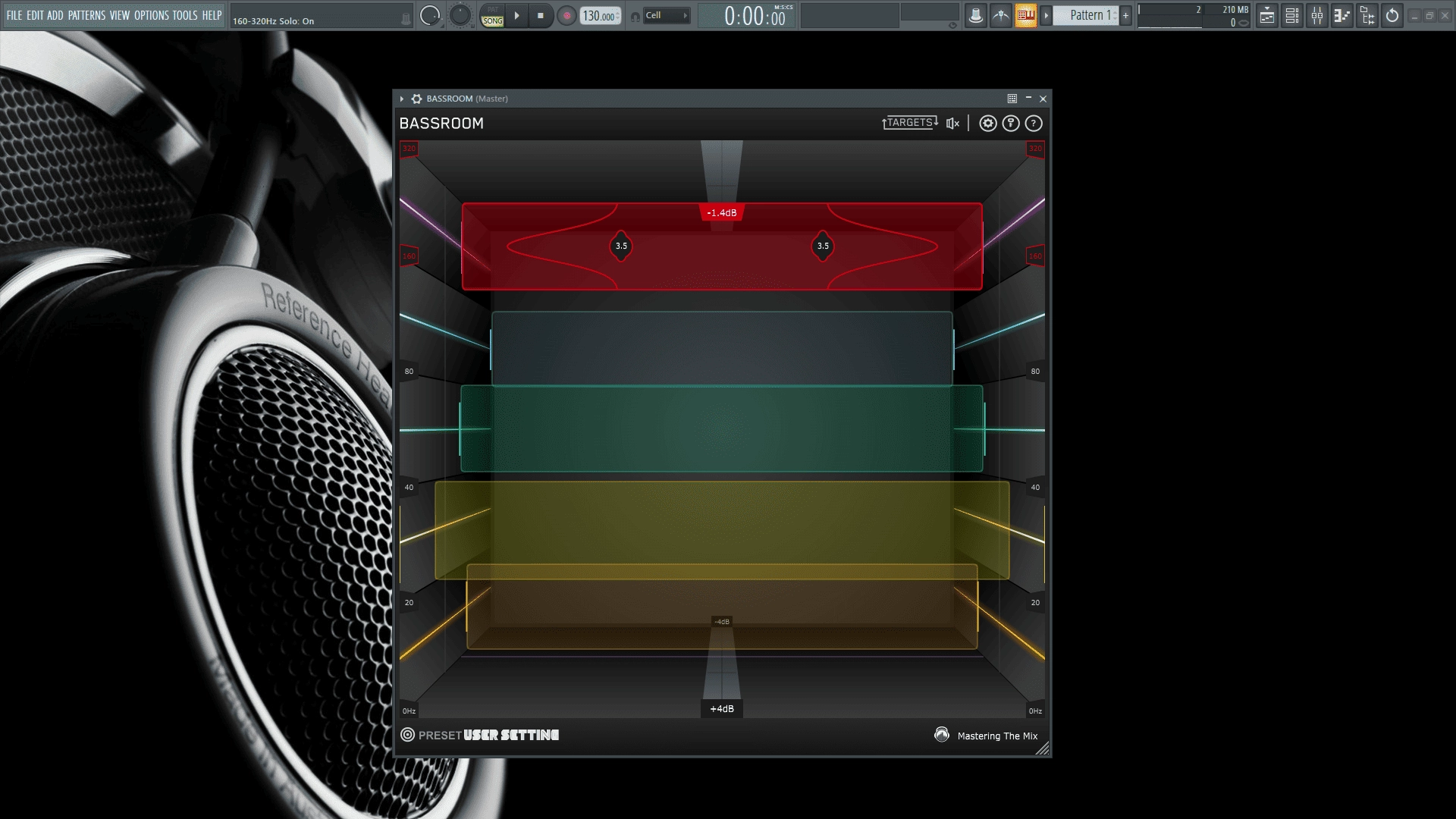Click the right 160 frequency marker
This screenshot has width=1456, height=819.
pyautogui.click(x=1035, y=256)
